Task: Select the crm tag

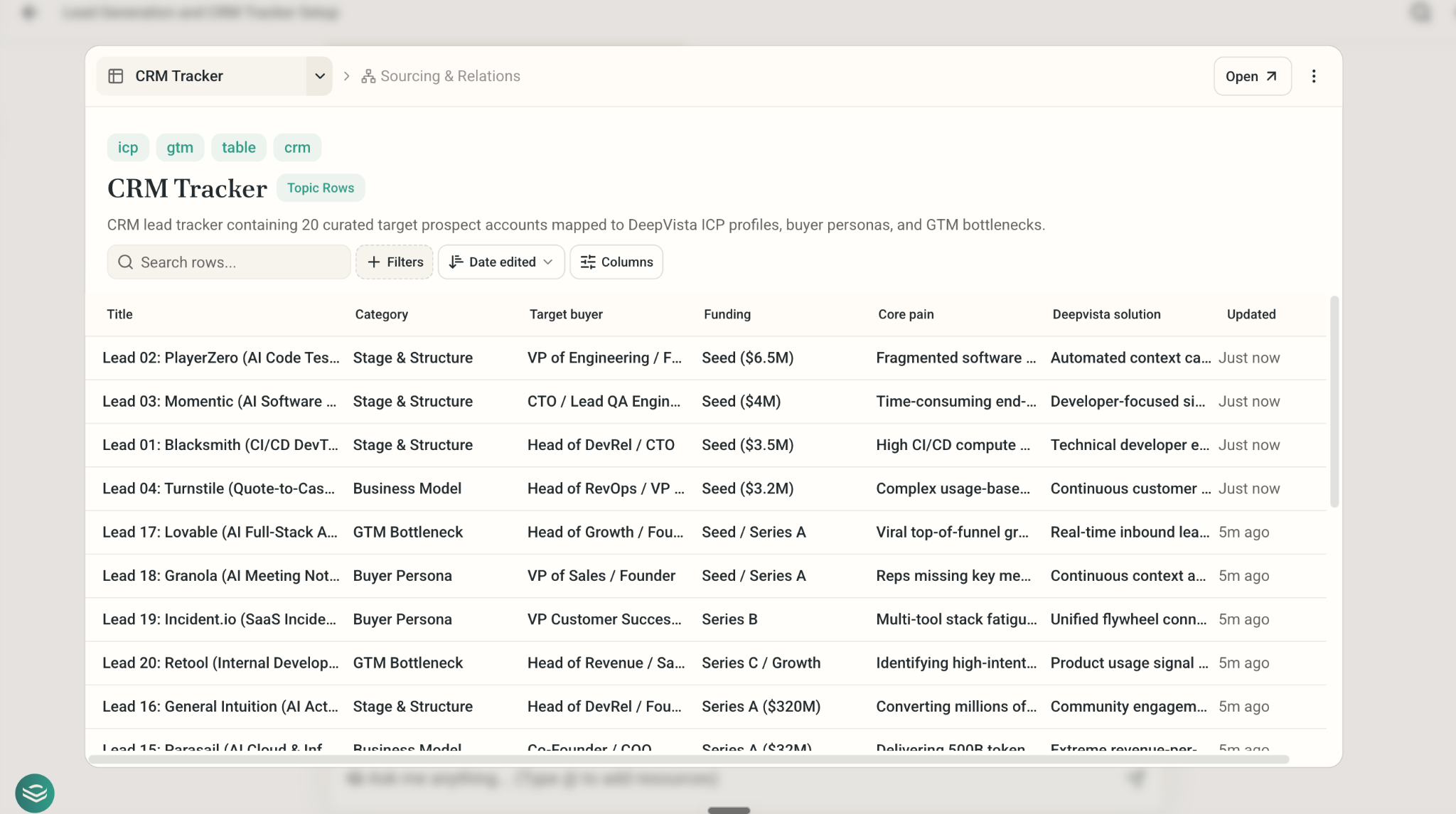Action: coord(297,147)
